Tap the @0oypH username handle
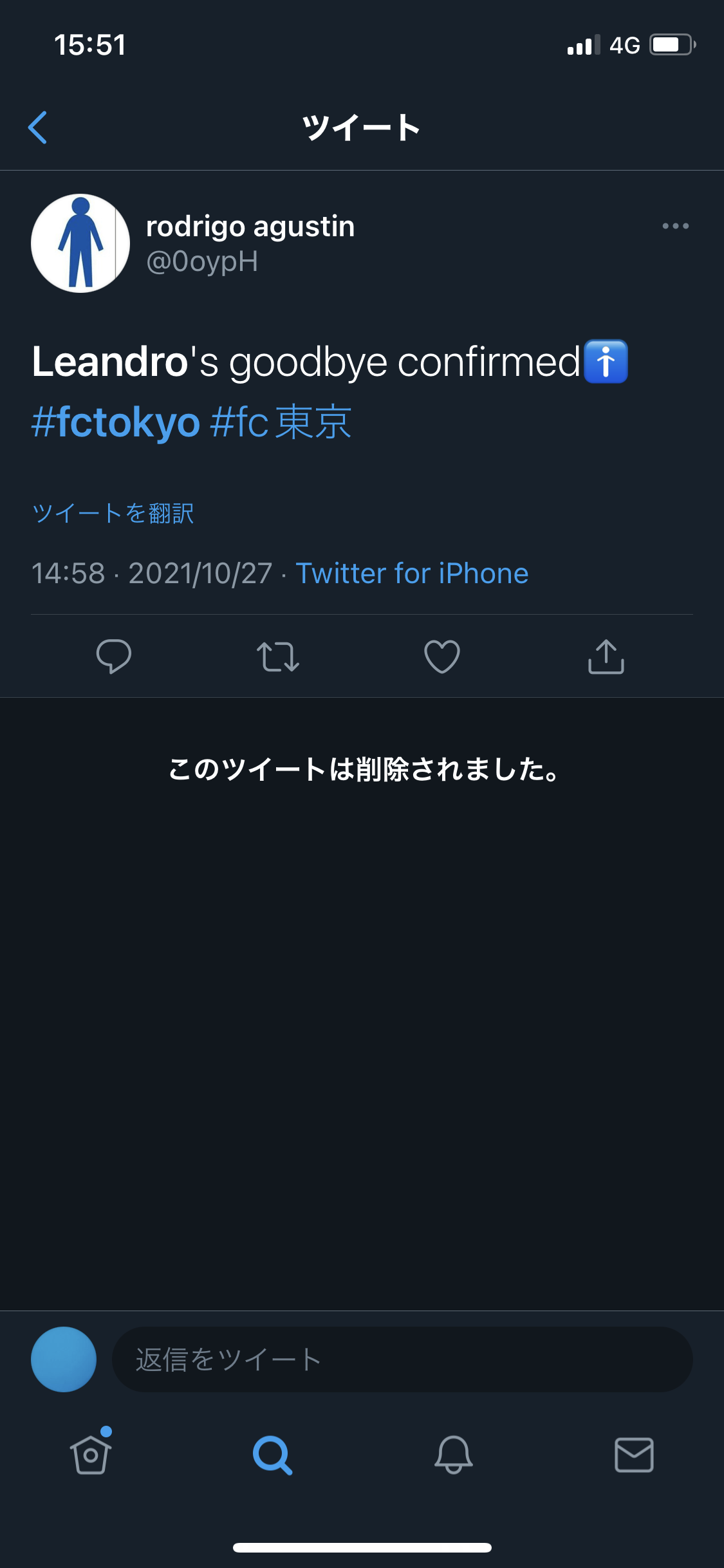 tap(202, 262)
